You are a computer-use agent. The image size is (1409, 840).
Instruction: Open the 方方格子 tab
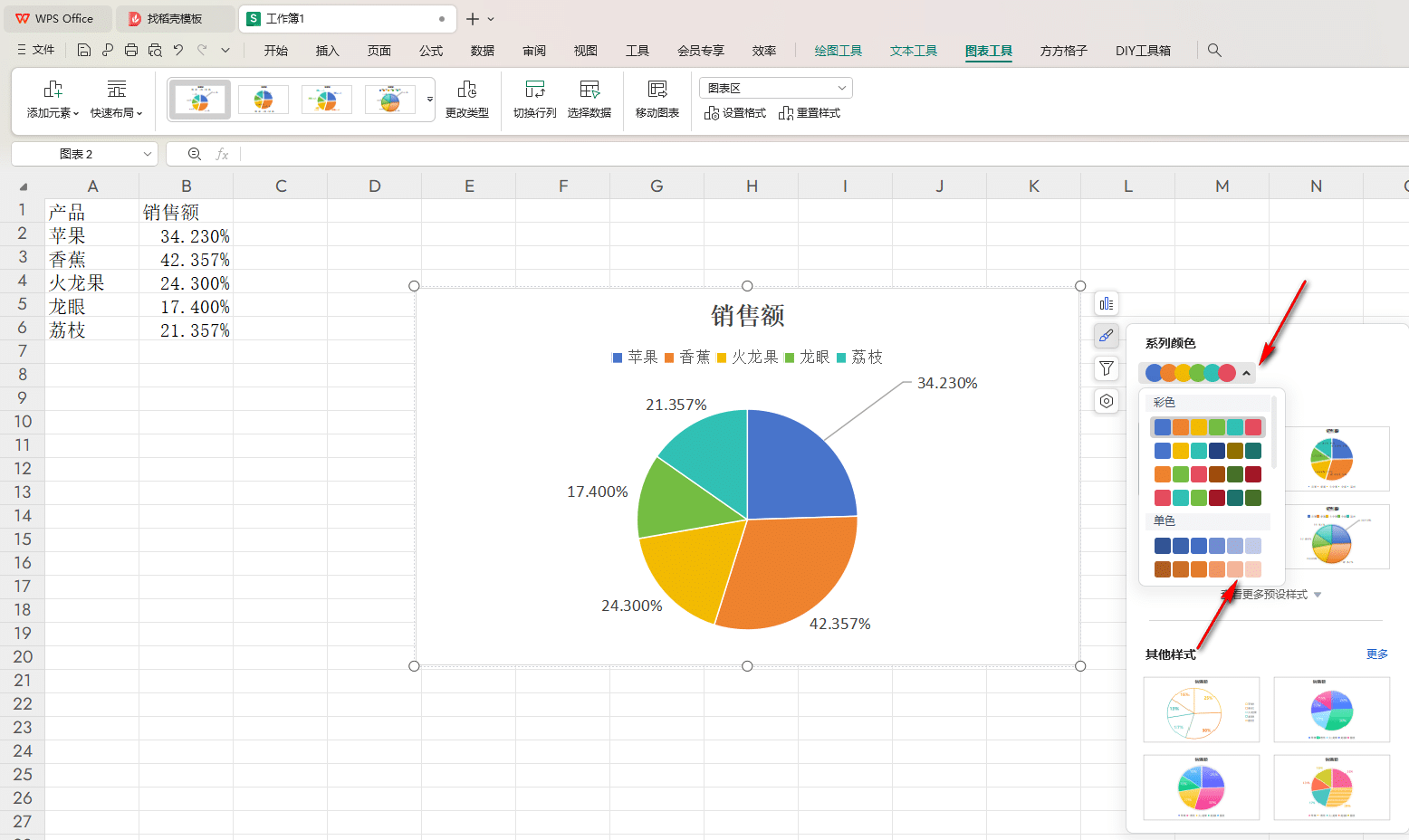[x=1063, y=51]
